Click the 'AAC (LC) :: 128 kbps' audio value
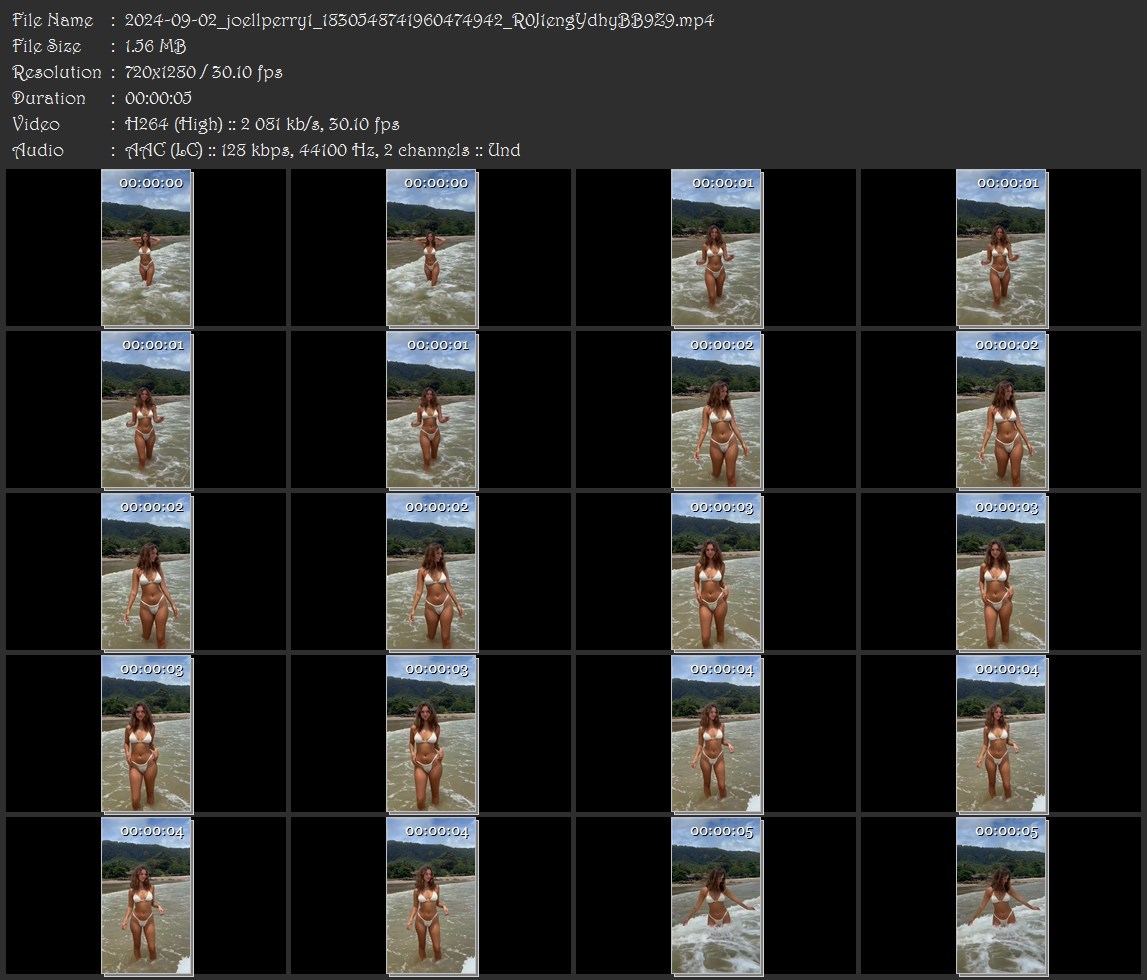The height and width of the screenshot is (980, 1147). (x=323, y=151)
